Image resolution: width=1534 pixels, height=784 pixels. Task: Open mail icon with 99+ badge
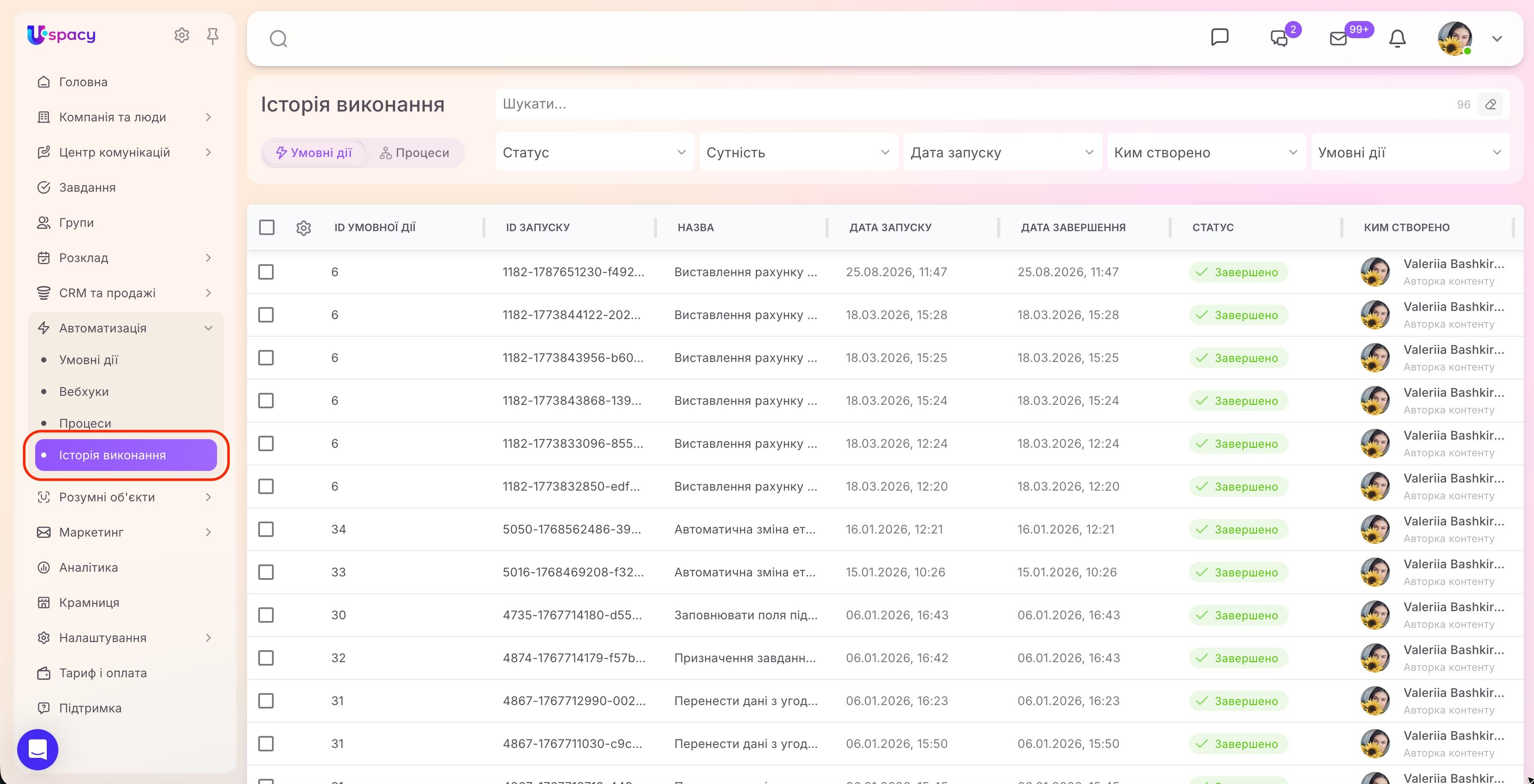(x=1338, y=39)
